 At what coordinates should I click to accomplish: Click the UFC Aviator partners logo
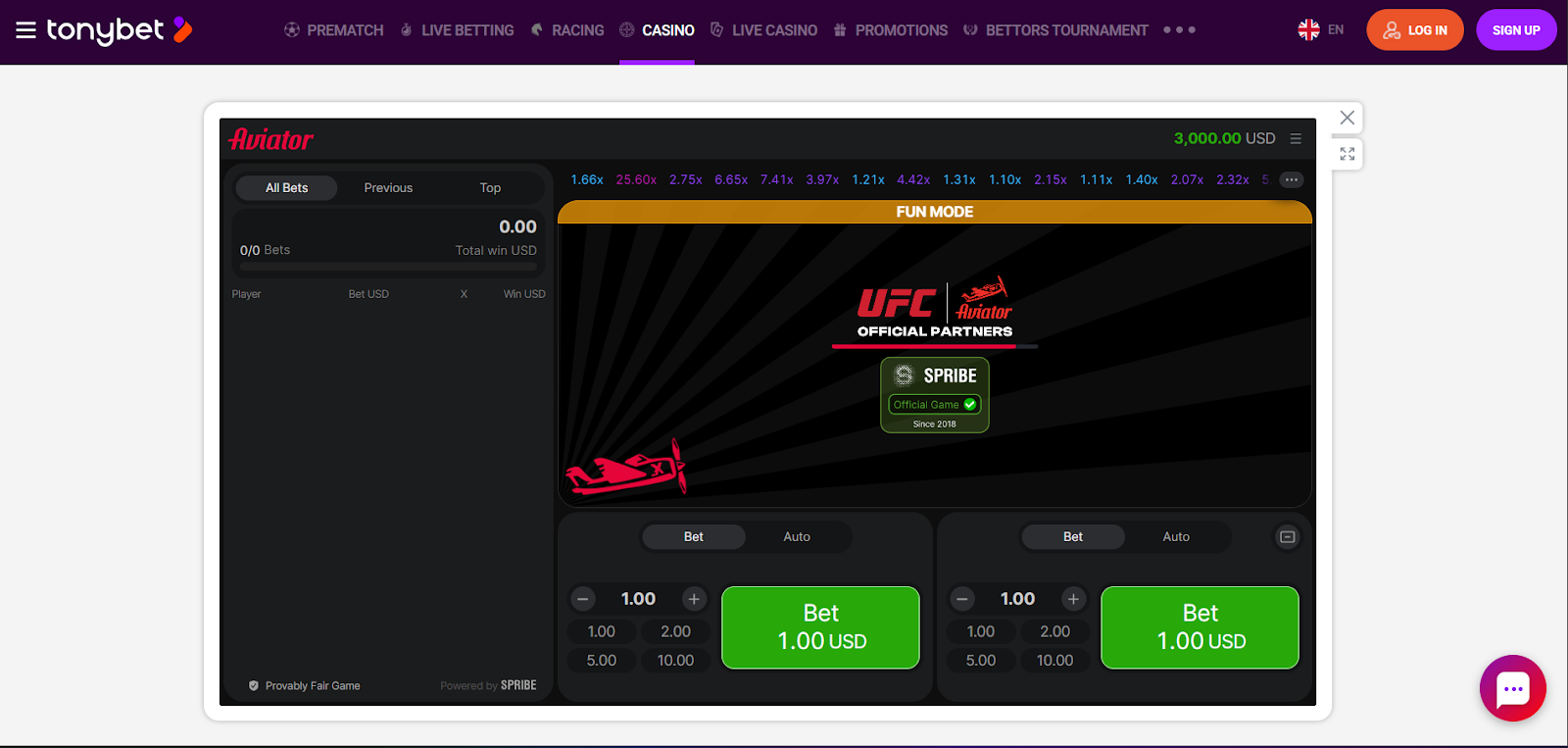coord(935,308)
